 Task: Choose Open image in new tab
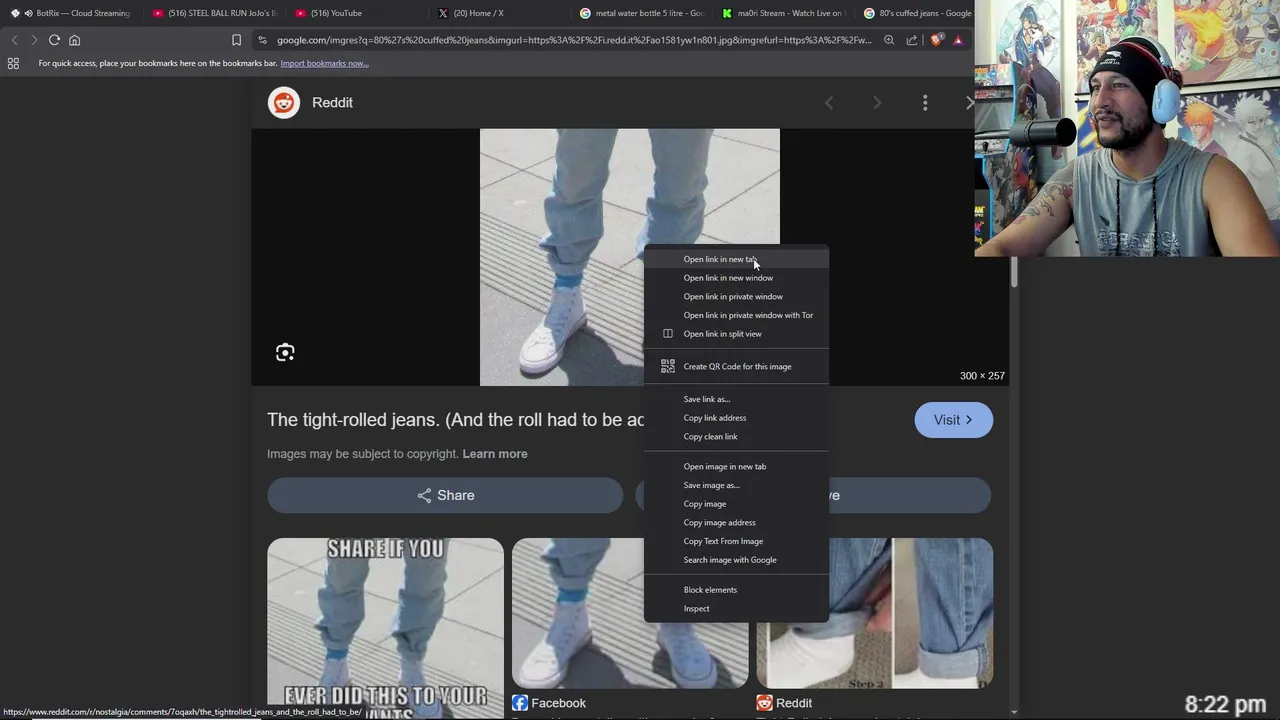(x=737, y=467)
